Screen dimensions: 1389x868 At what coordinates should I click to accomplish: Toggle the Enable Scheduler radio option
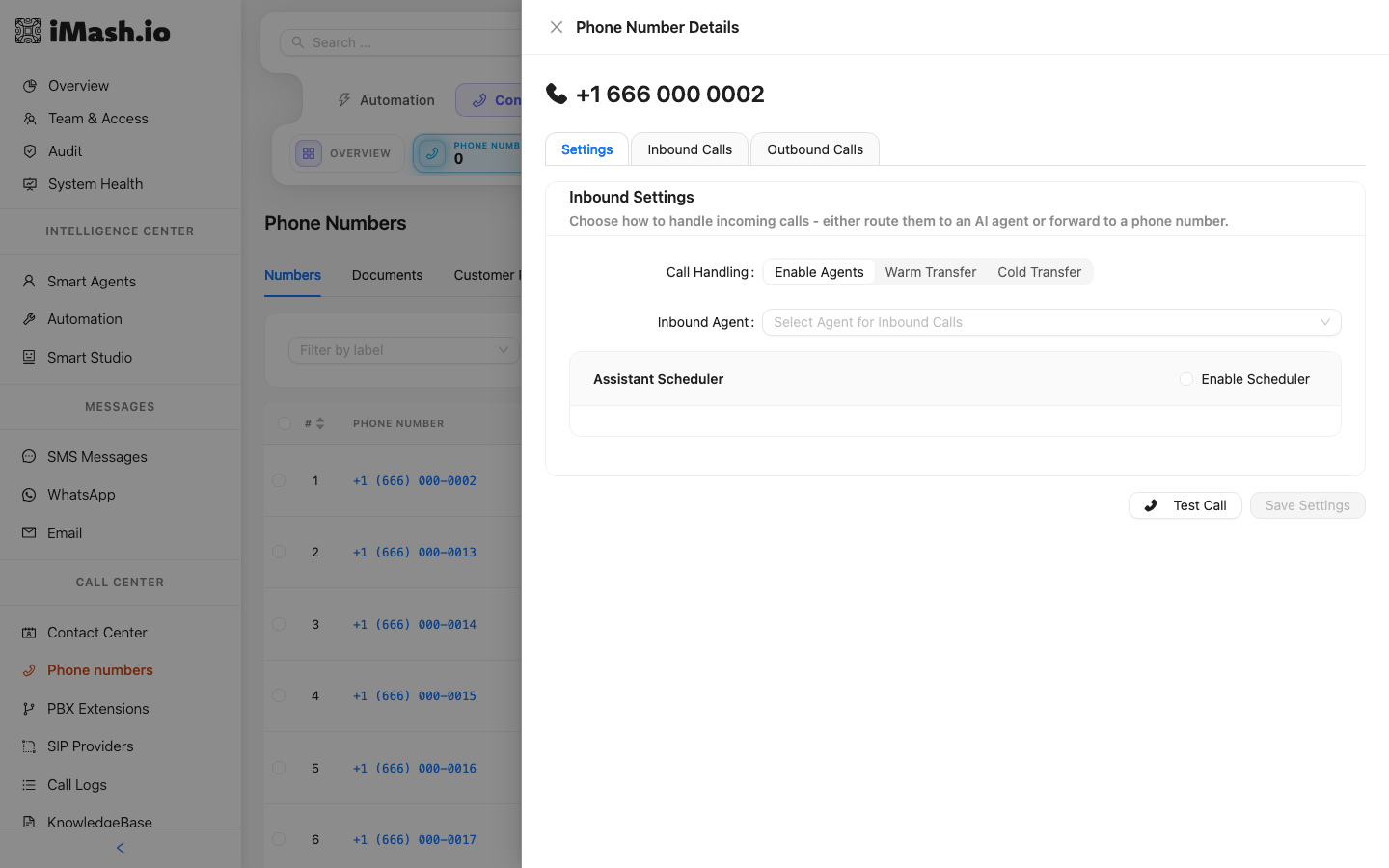[1186, 379]
